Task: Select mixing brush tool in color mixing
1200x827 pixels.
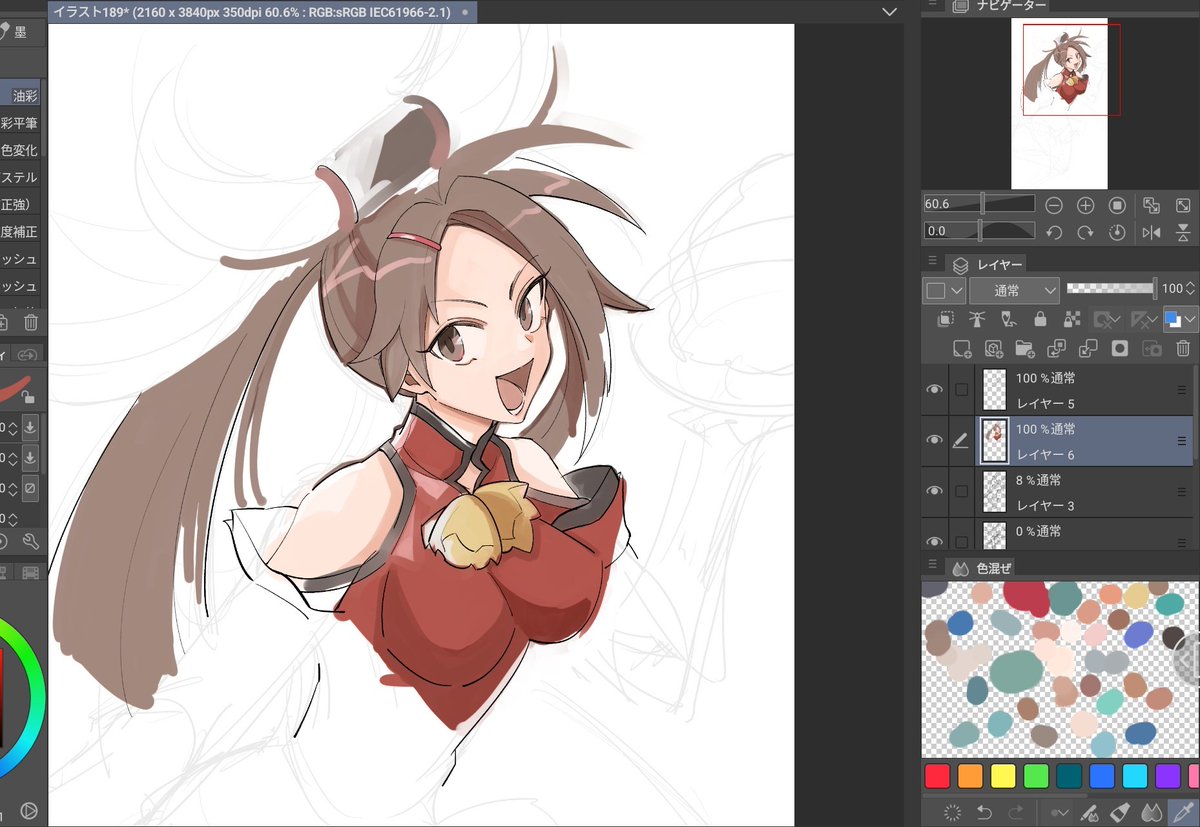Action: coord(1089,812)
